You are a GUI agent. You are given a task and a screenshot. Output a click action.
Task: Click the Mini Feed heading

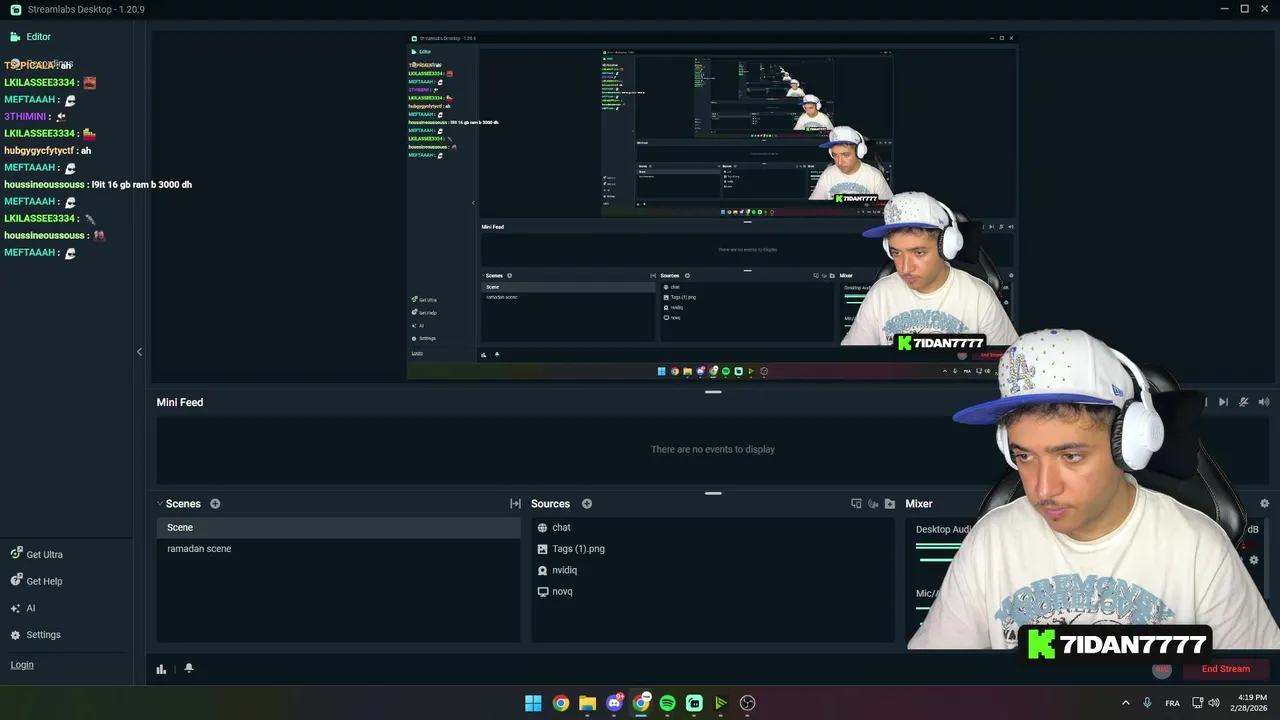[x=180, y=402]
